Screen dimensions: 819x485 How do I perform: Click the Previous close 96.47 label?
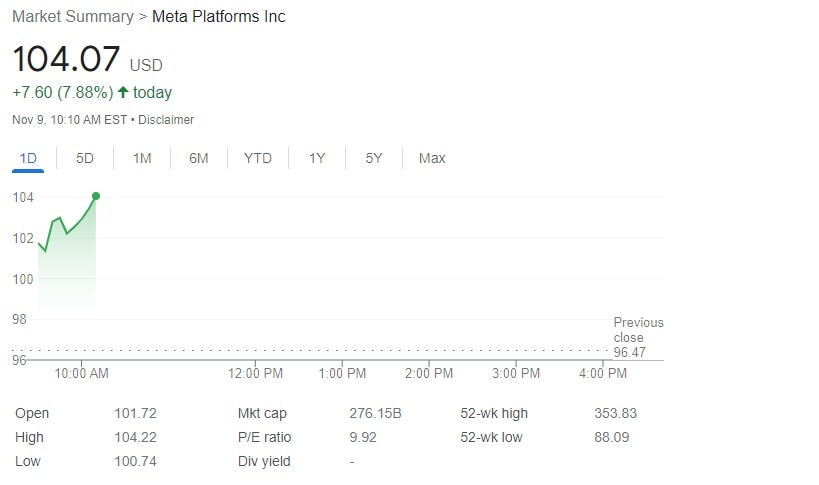(638, 337)
